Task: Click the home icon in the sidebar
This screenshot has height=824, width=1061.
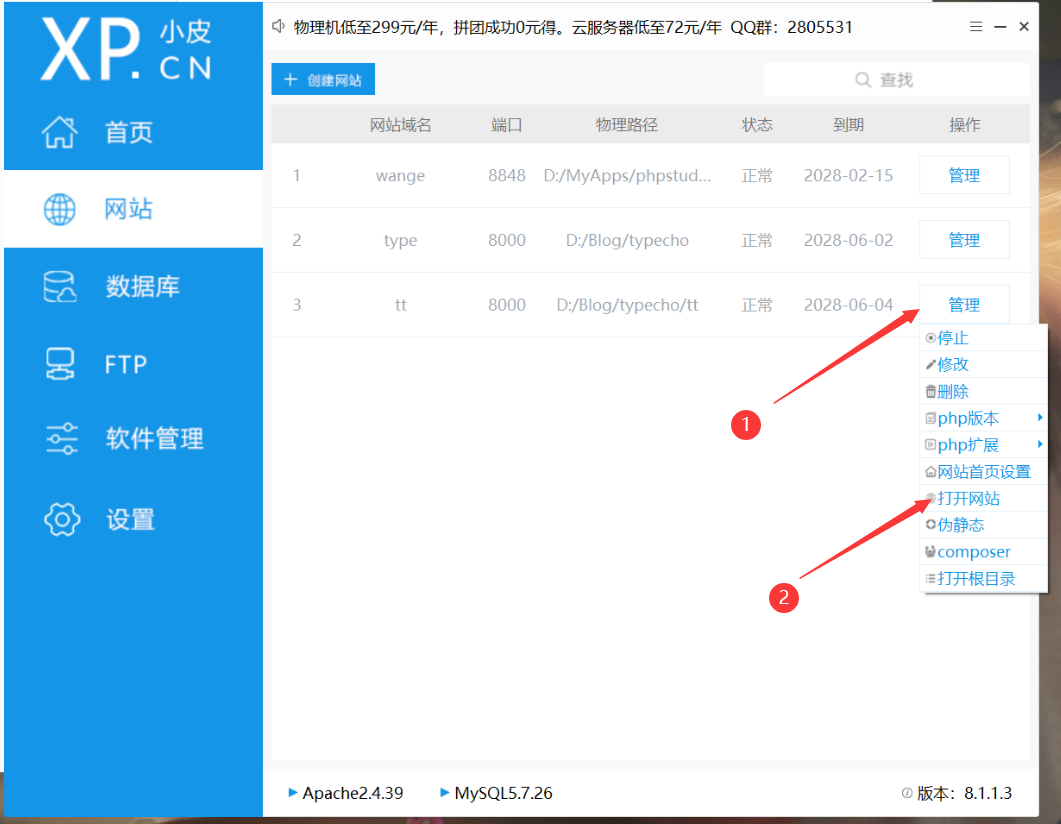Action: pyautogui.click(x=59, y=131)
